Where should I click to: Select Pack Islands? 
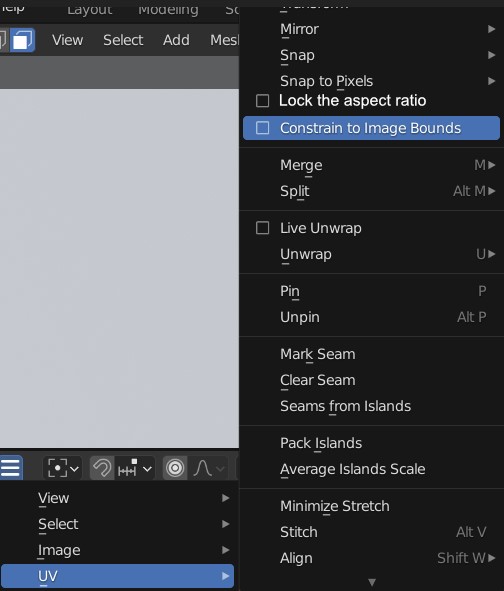pos(371,443)
